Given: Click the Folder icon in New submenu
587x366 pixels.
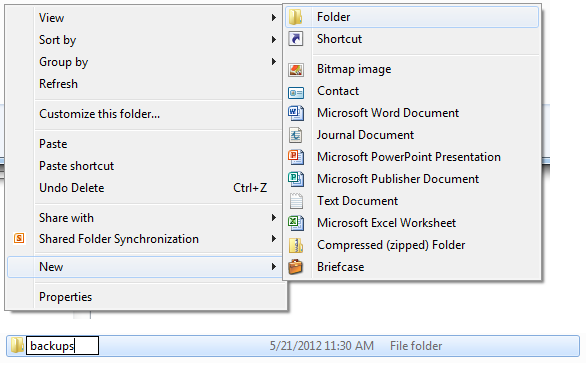Looking at the screenshot, I should click(296, 17).
